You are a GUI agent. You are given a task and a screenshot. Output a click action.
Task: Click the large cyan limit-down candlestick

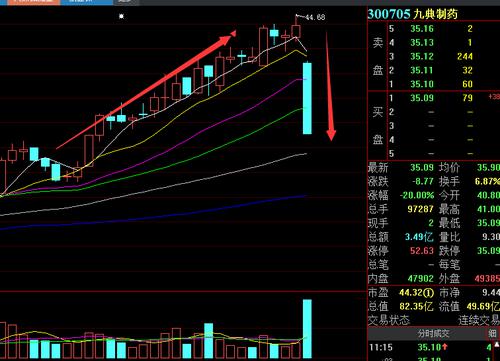tap(307, 98)
